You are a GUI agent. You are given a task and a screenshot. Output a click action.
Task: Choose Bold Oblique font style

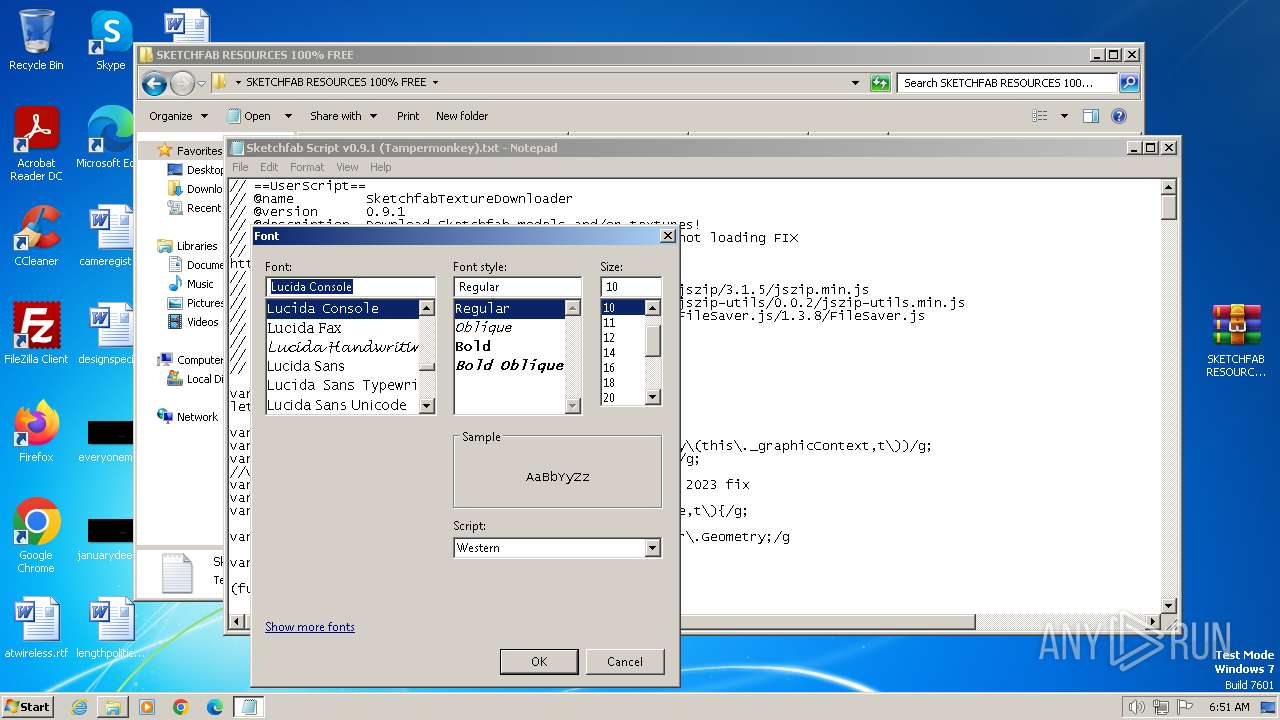point(510,366)
